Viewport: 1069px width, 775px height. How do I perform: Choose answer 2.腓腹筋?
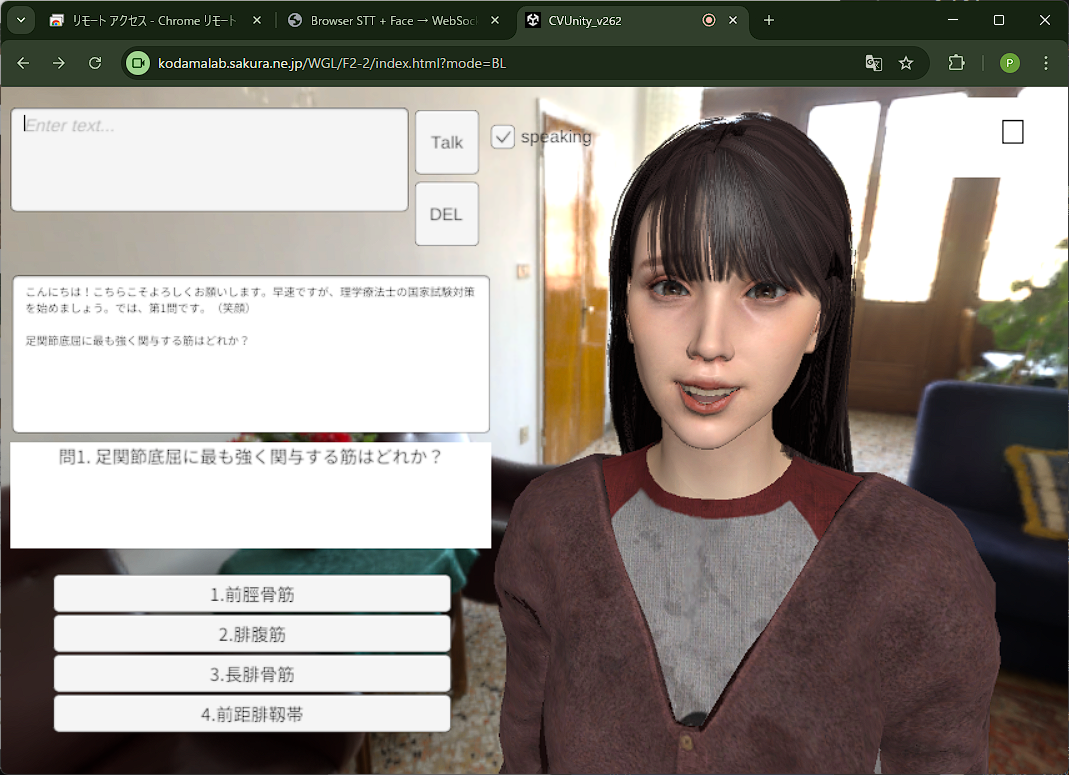[252, 634]
